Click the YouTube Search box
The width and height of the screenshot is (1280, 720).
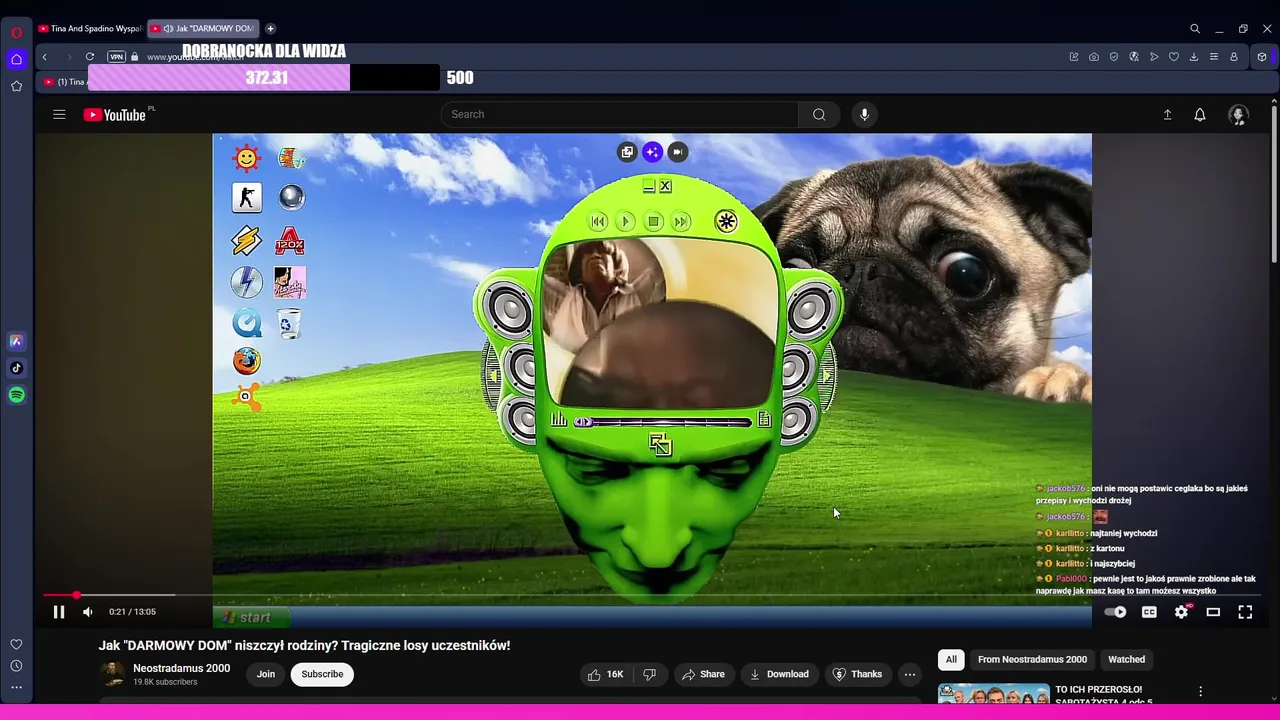point(620,114)
